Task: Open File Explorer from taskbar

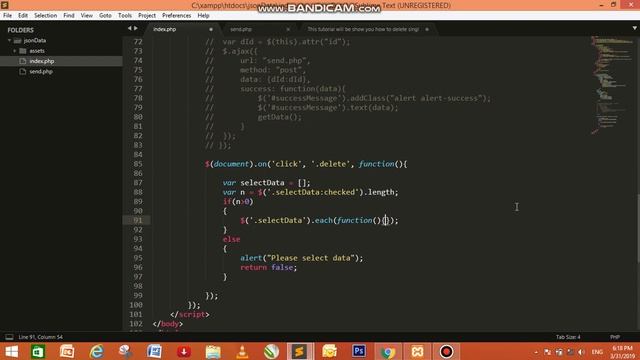Action: pos(213,351)
